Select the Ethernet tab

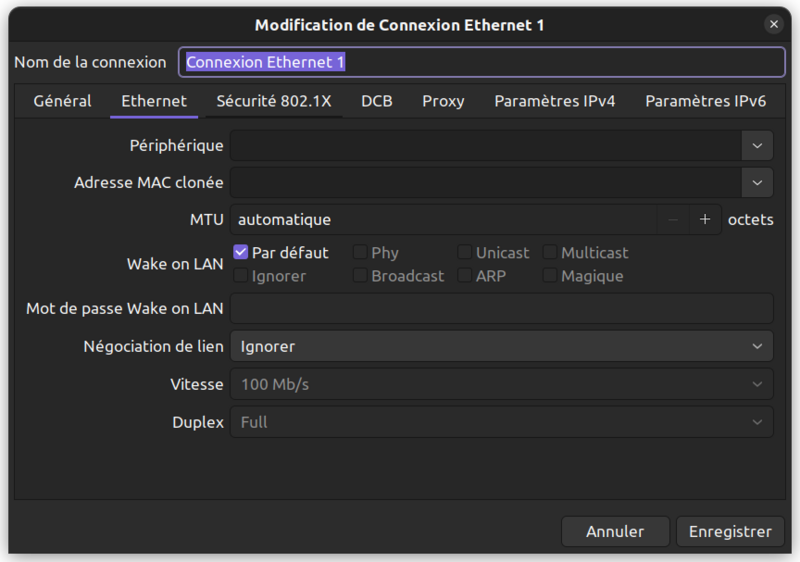point(154,101)
